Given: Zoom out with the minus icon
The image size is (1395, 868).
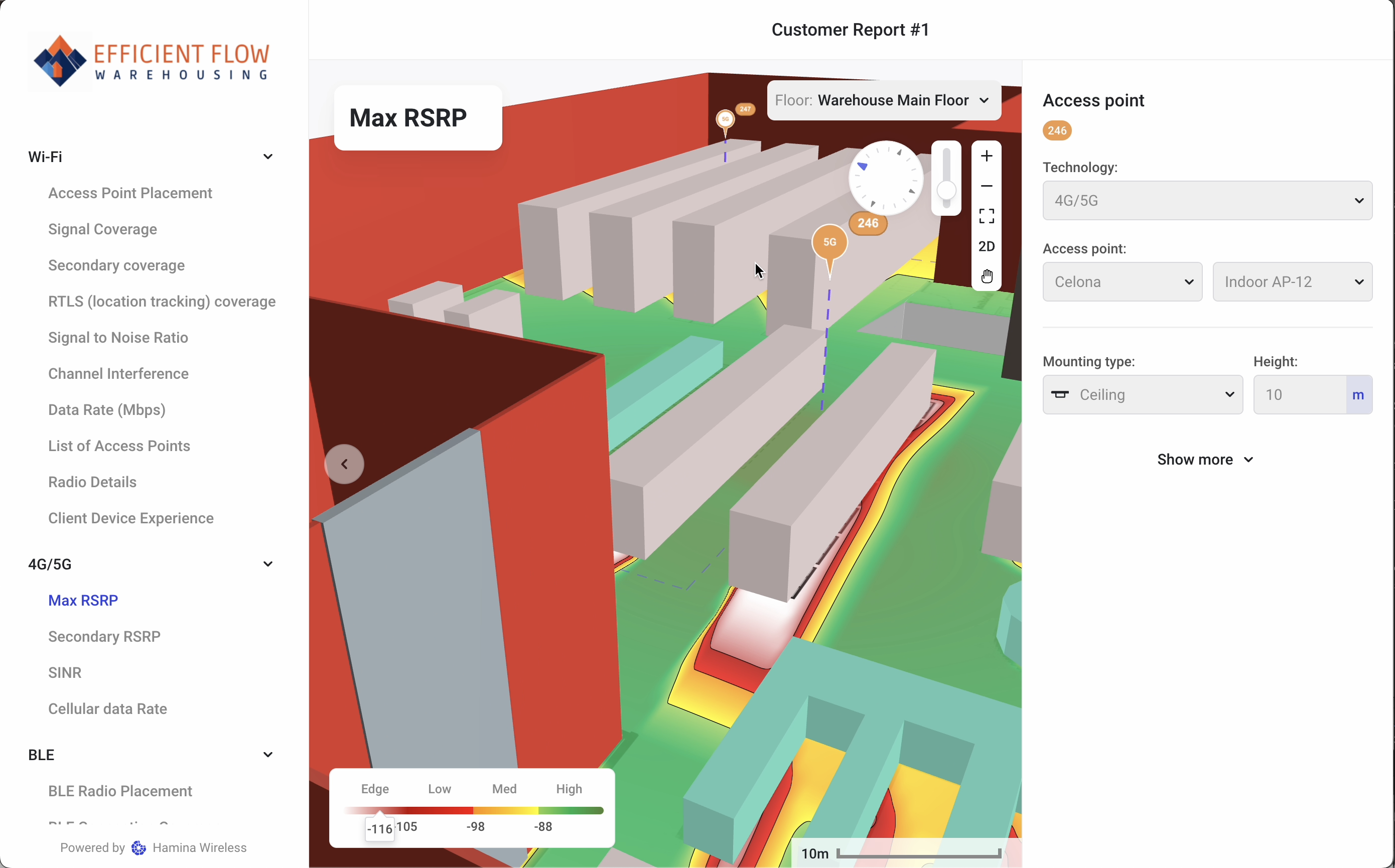Looking at the screenshot, I should point(986,186).
